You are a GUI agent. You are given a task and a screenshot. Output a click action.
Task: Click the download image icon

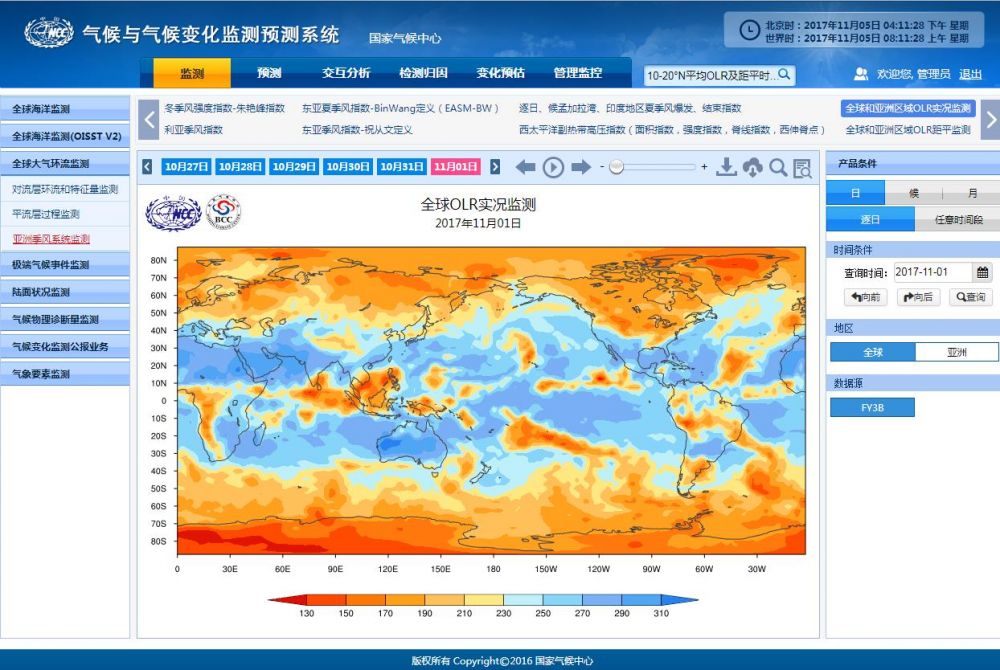pyautogui.click(x=726, y=168)
